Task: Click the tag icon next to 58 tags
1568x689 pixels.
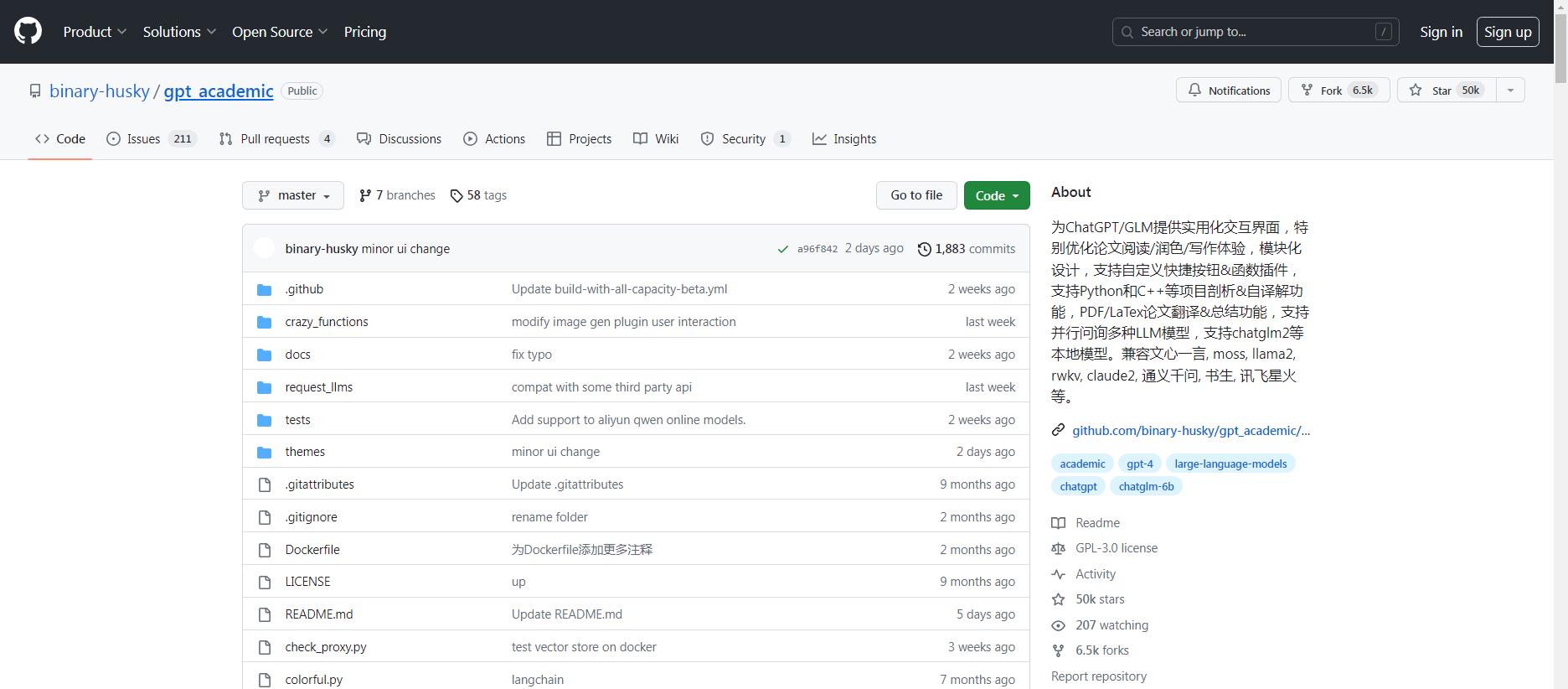Action: click(456, 195)
